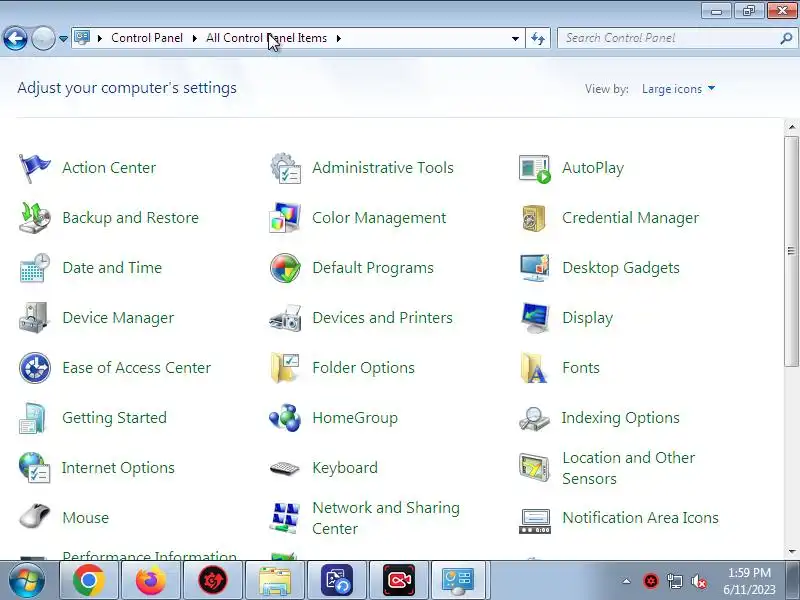Open the Internet Options globe icon

34,468
